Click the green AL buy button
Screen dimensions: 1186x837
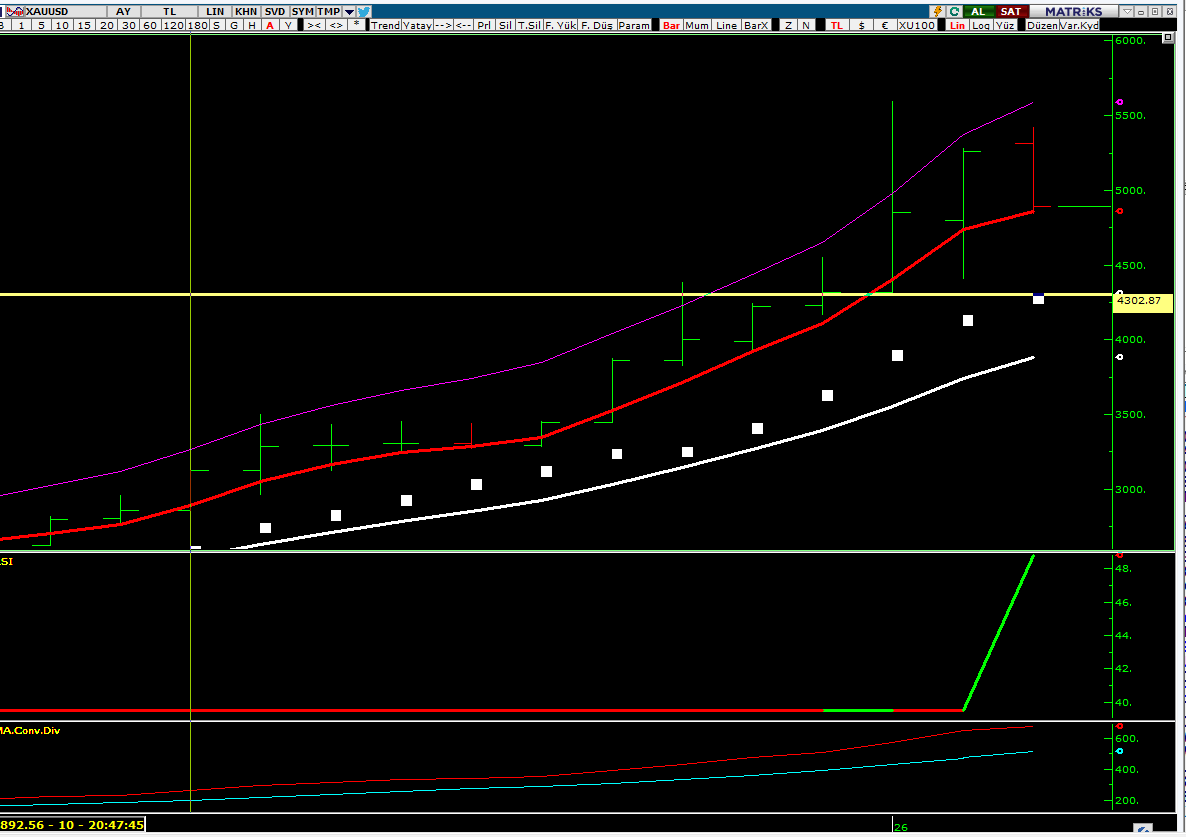978,11
